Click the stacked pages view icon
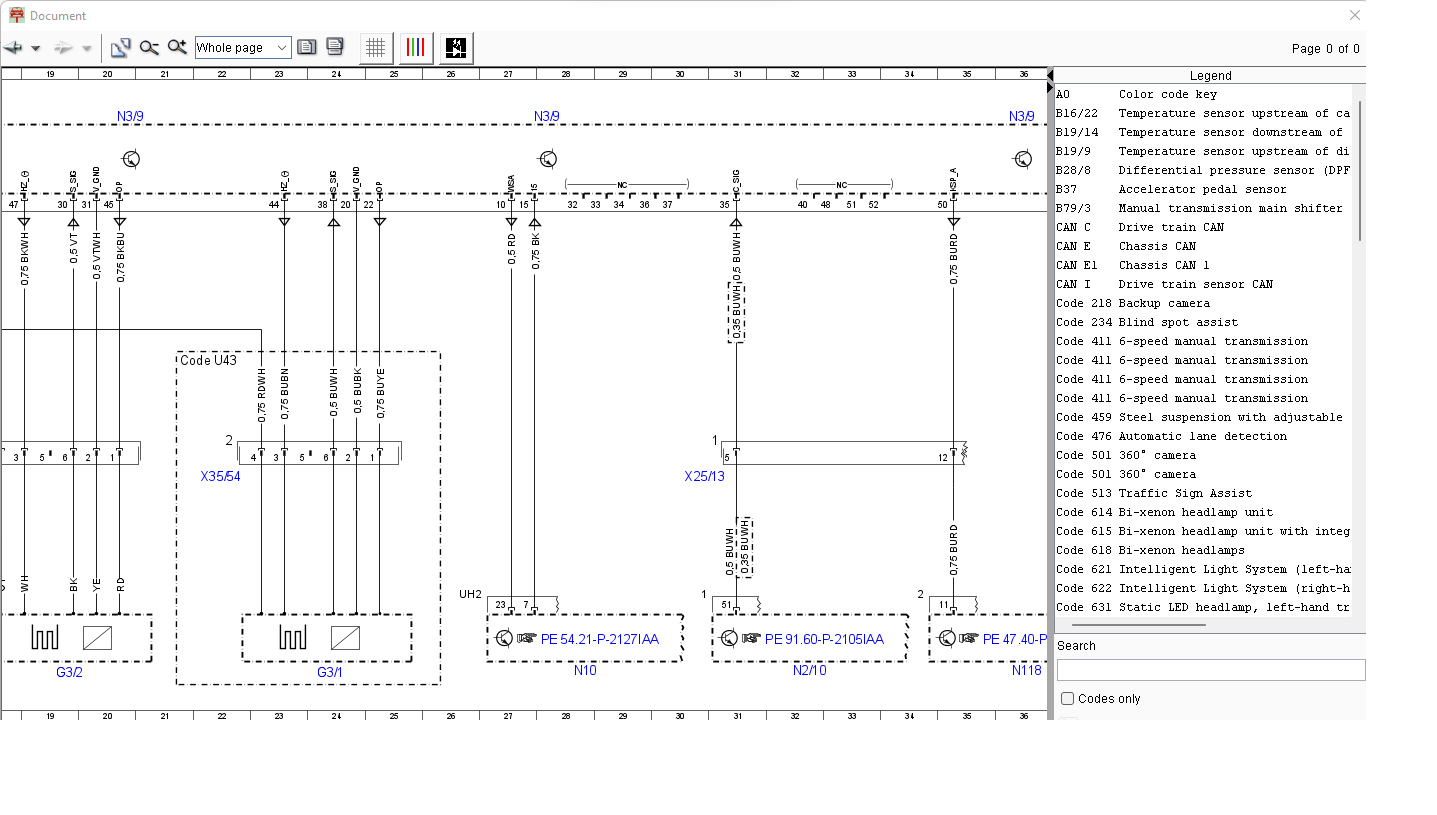The height and width of the screenshot is (815, 1437). (x=335, y=48)
